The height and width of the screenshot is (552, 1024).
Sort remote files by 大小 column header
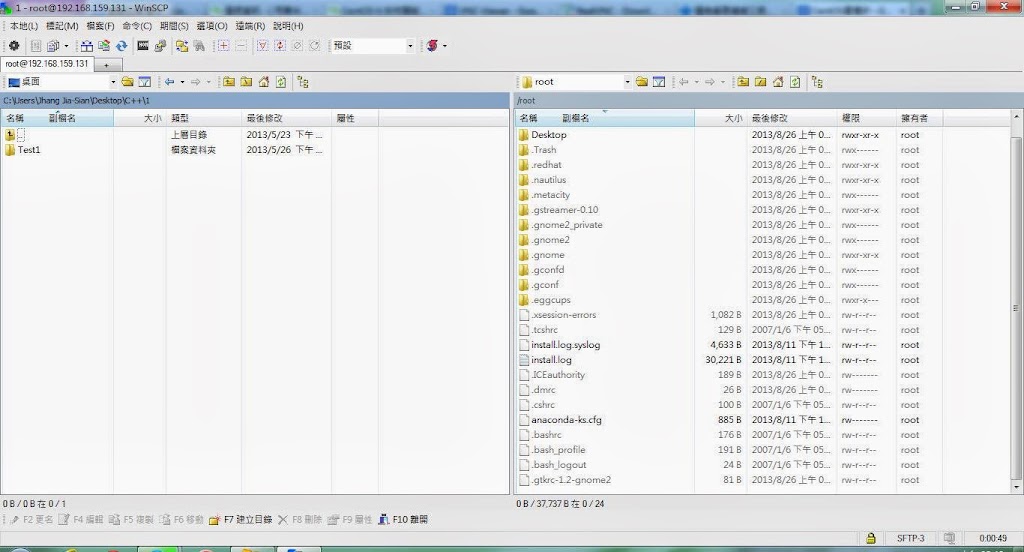coord(720,118)
